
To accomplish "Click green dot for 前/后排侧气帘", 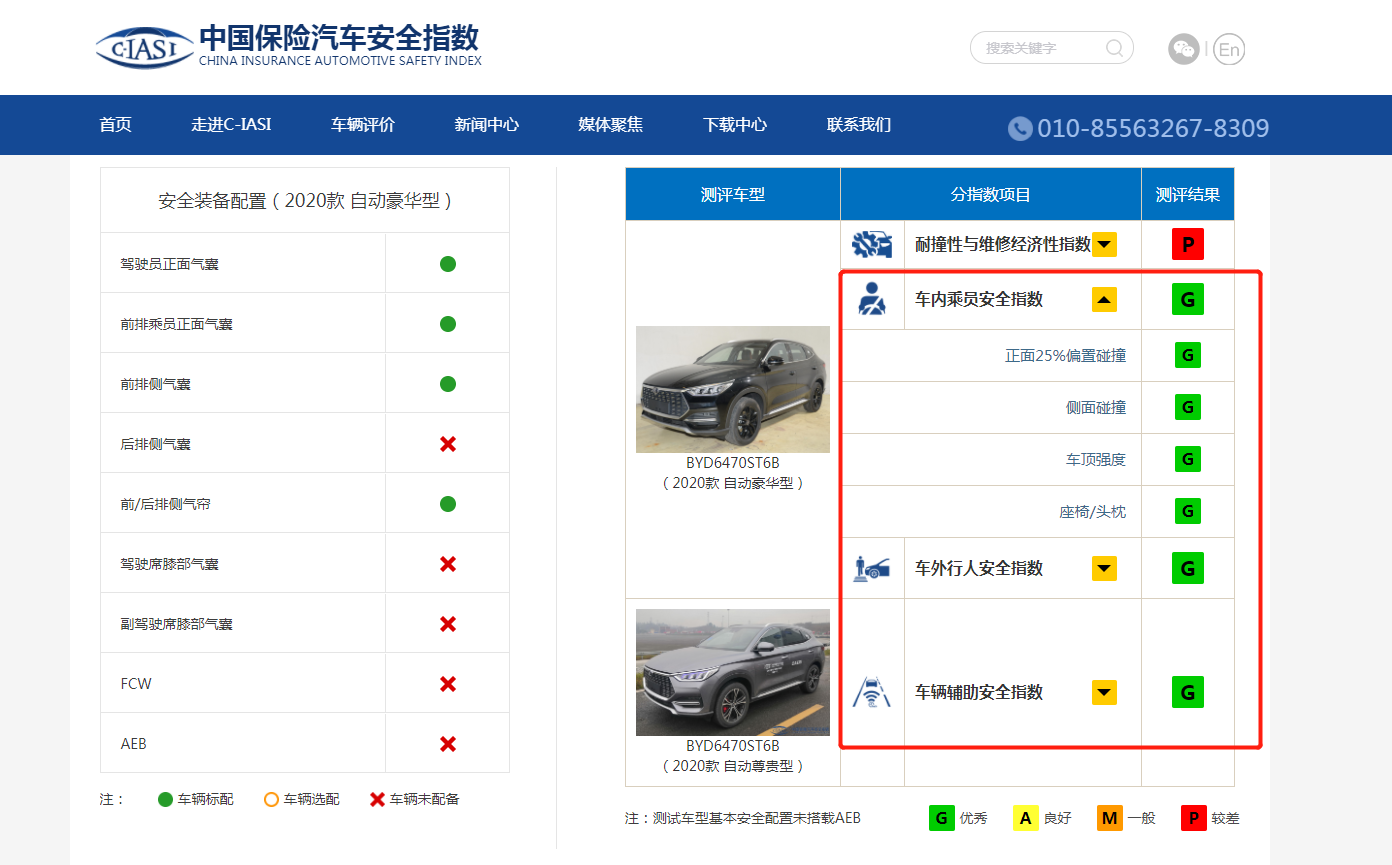I will point(448,504).
